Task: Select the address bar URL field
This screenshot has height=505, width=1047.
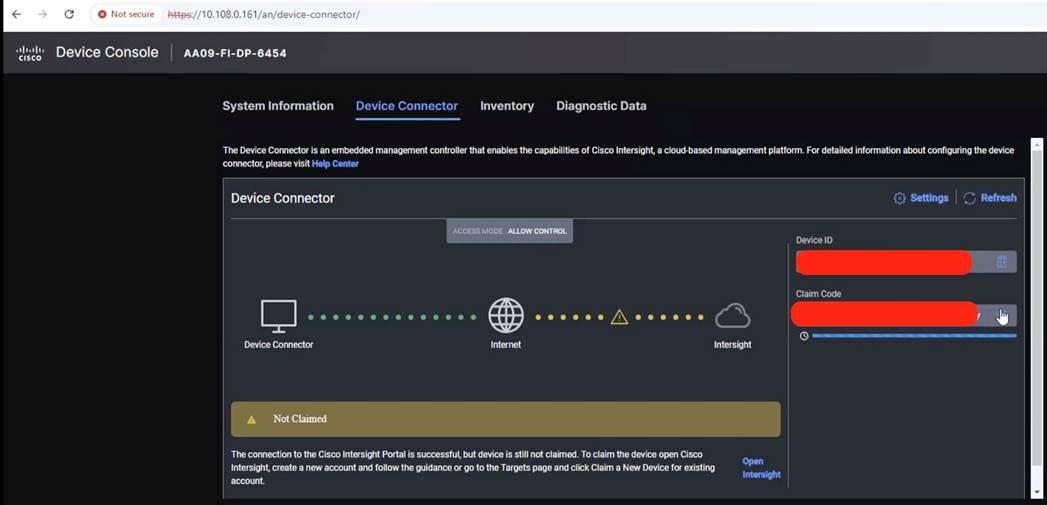Action: [x=264, y=14]
